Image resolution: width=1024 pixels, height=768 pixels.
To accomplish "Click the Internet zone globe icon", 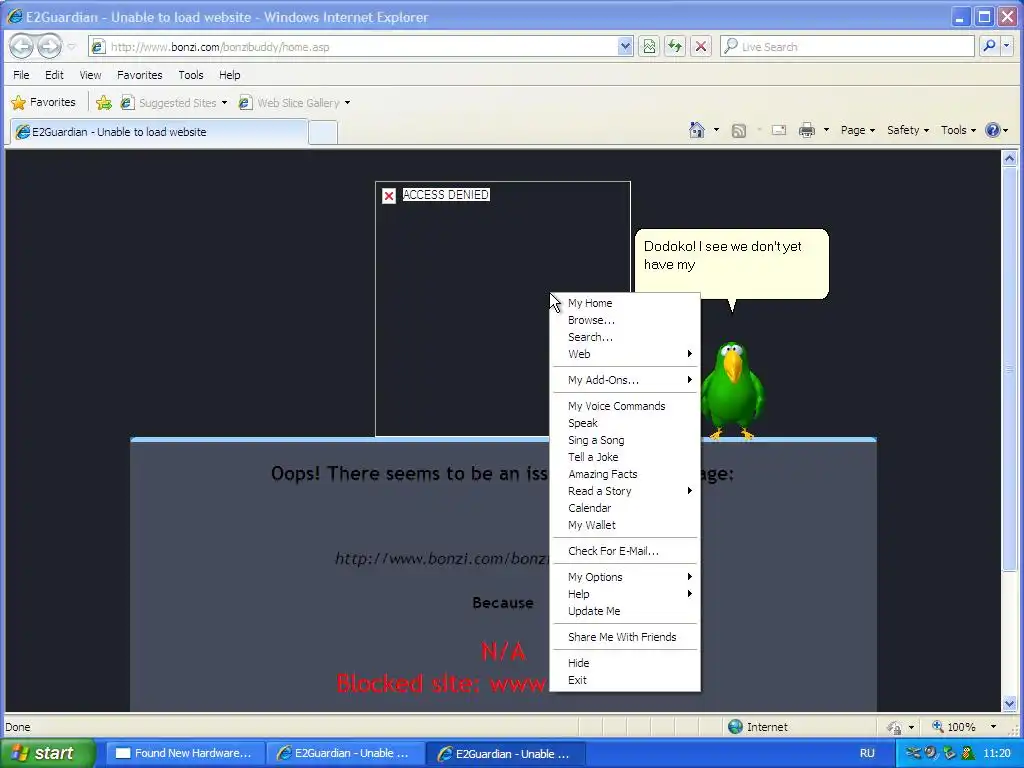I will pyautogui.click(x=735, y=726).
